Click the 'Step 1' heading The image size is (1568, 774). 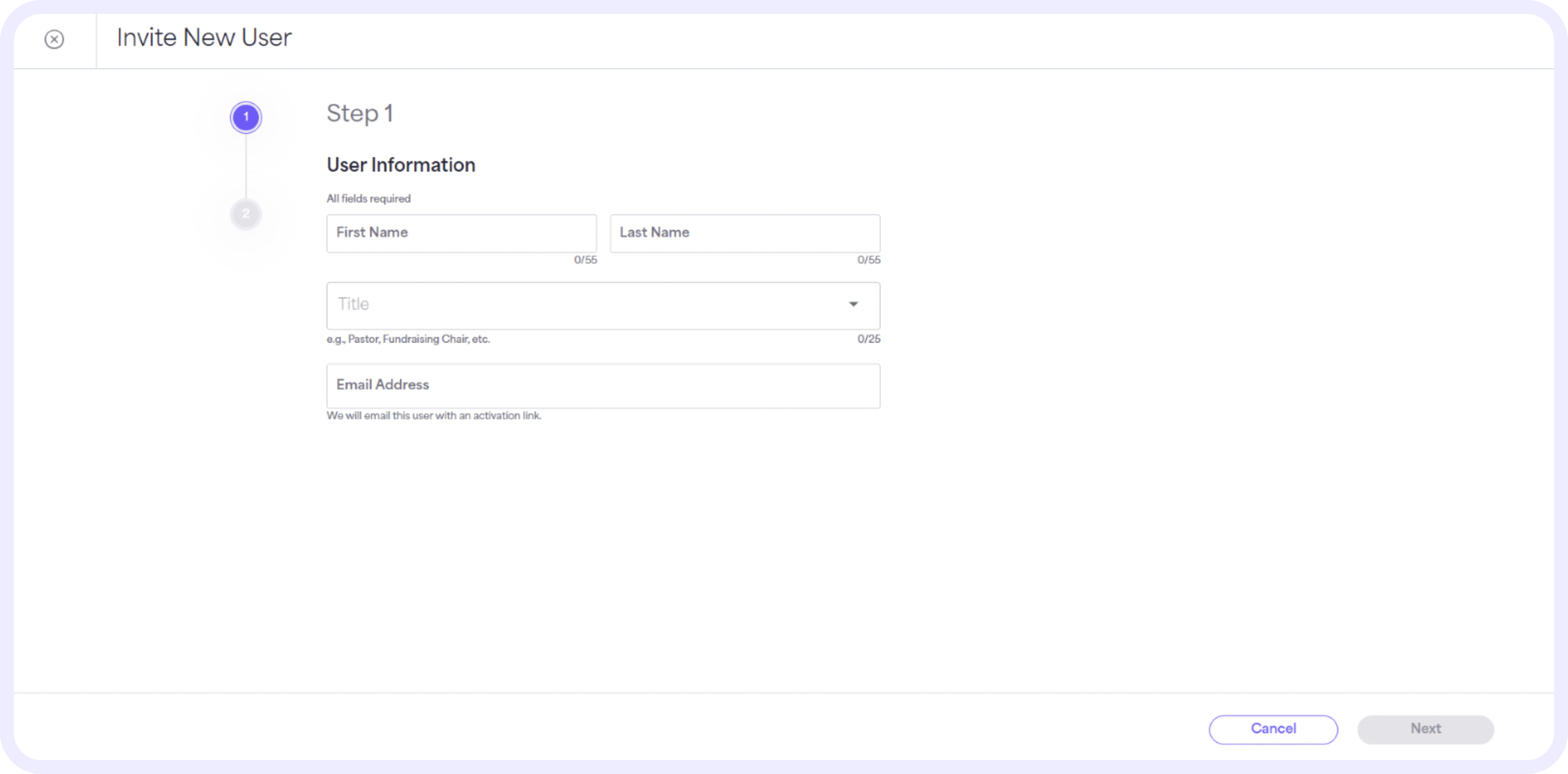360,114
